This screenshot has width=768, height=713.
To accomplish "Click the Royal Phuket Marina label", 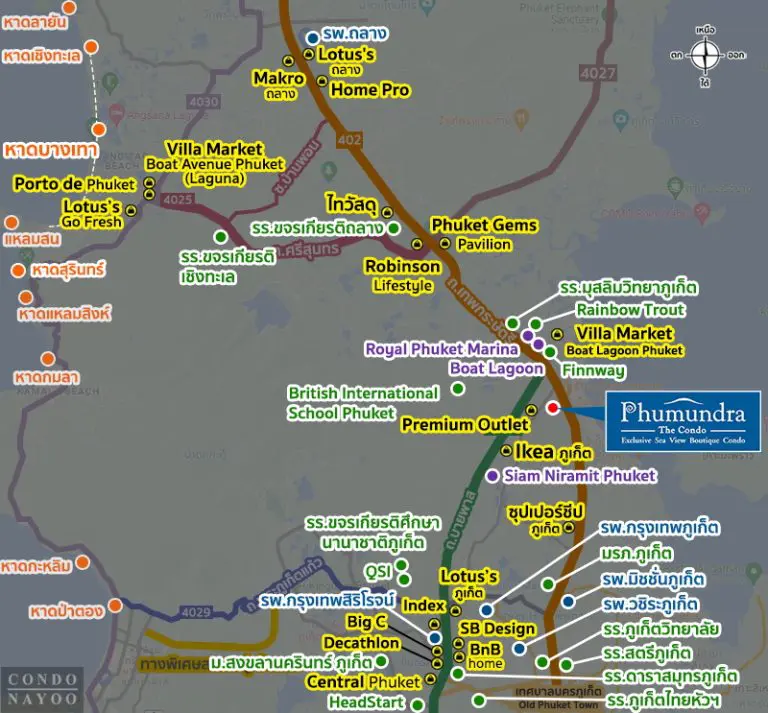I will point(442,349).
